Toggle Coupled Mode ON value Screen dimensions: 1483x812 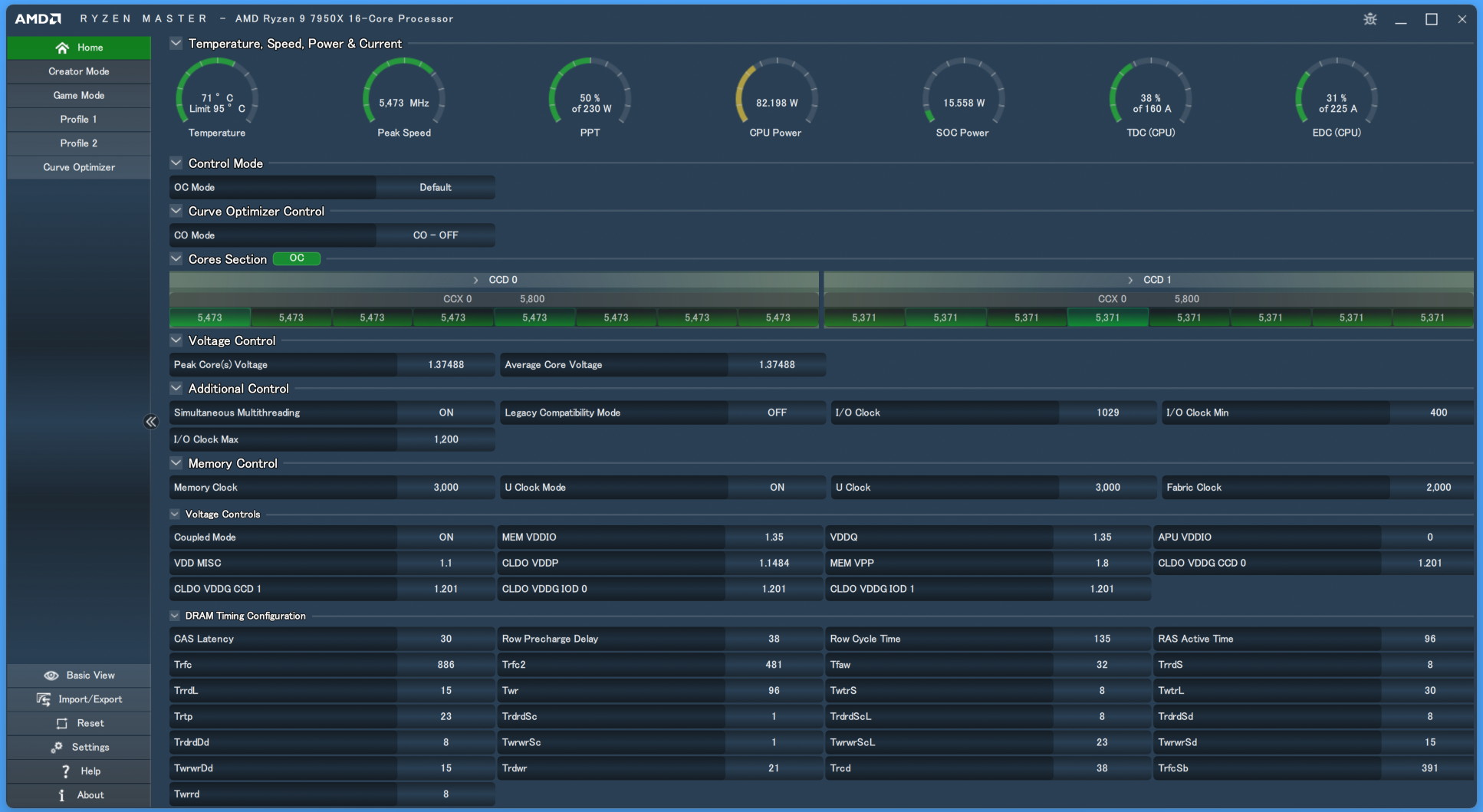pos(446,537)
